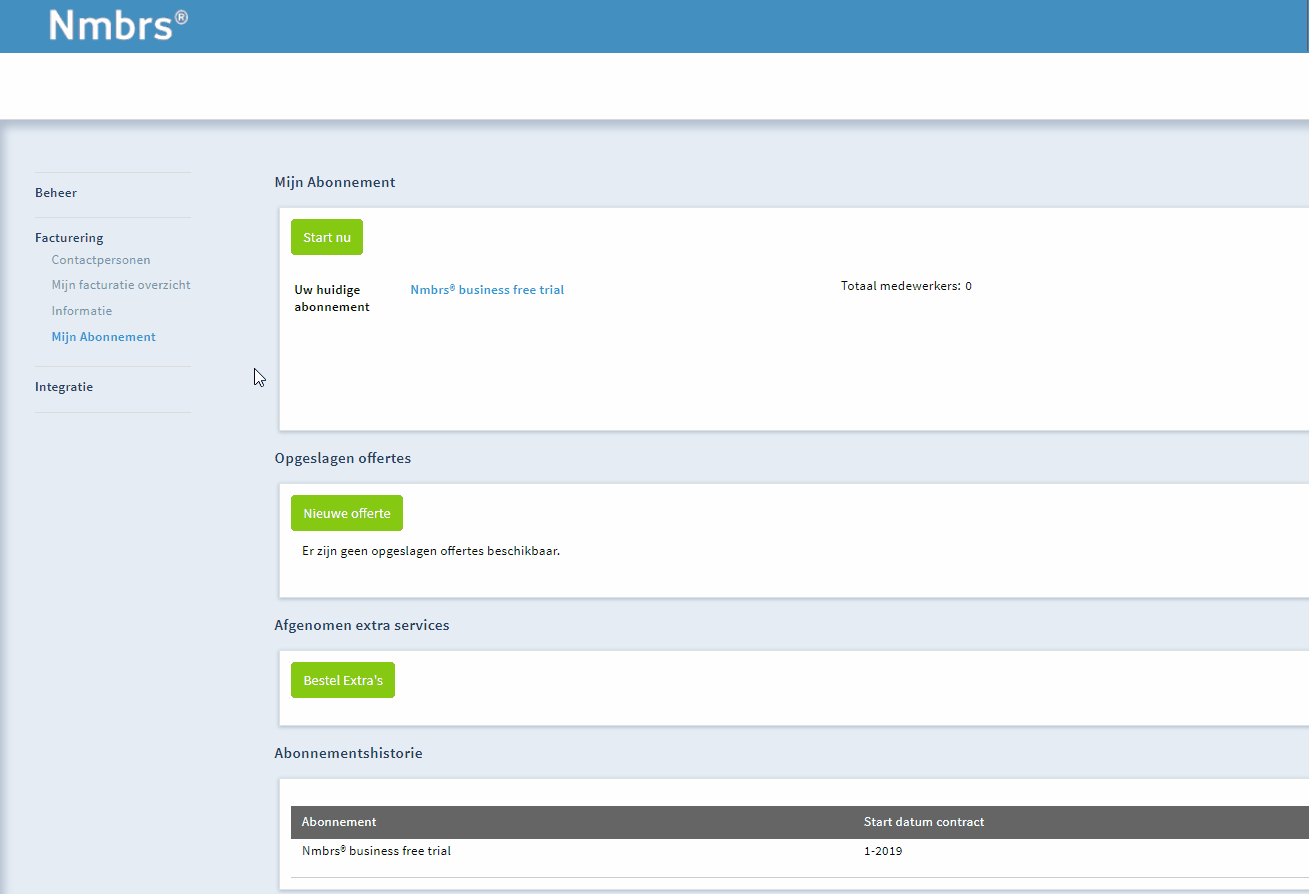Open the Beheer section in the sidebar
The width and height of the screenshot is (1309, 894).
click(56, 193)
